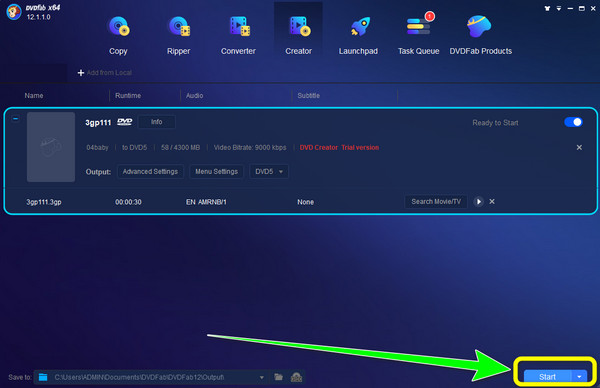Click the Name column header
This screenshot has width=600, height=388.
click(x=34, y=96)
